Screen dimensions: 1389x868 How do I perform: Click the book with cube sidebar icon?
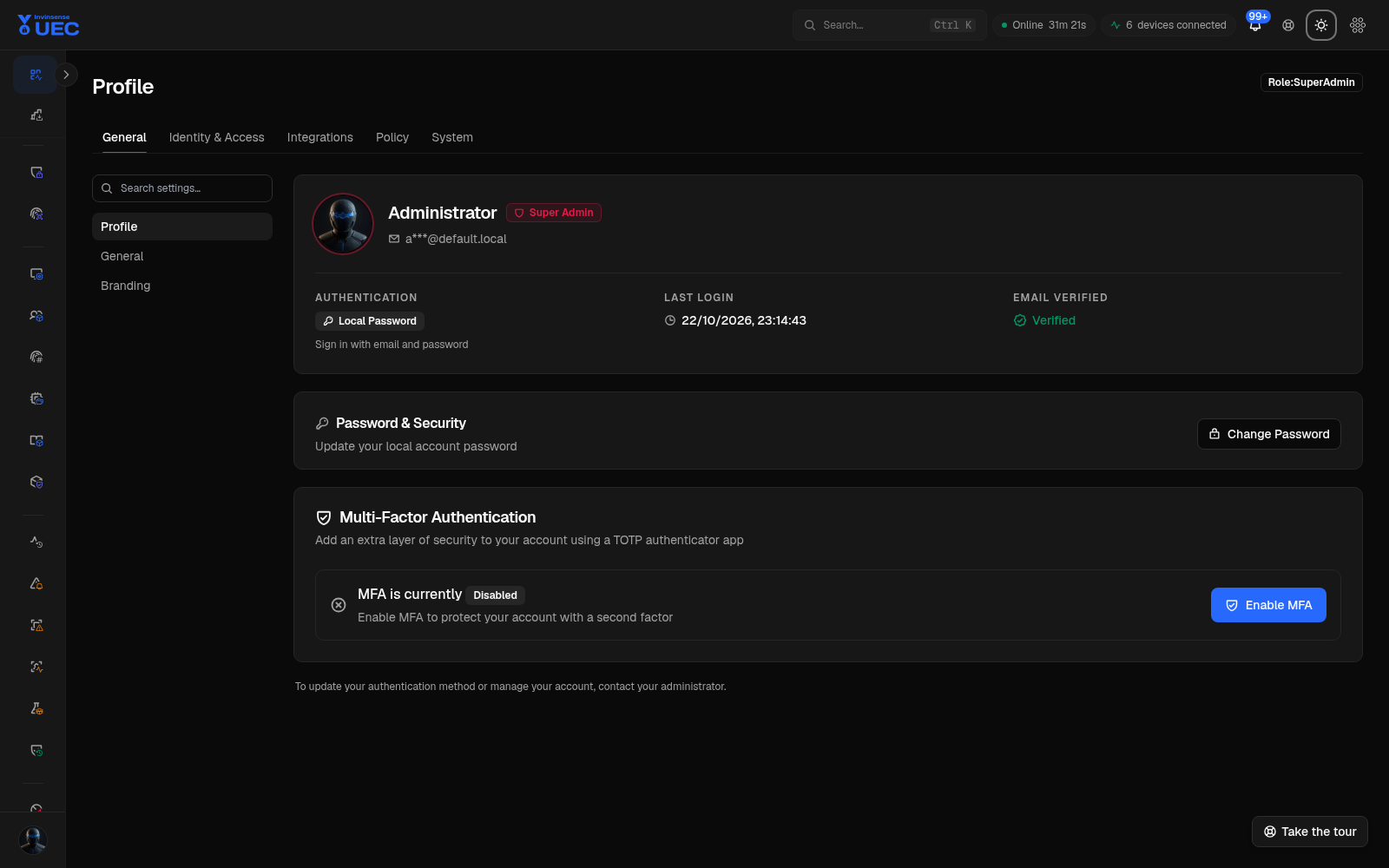coord(36,440)
